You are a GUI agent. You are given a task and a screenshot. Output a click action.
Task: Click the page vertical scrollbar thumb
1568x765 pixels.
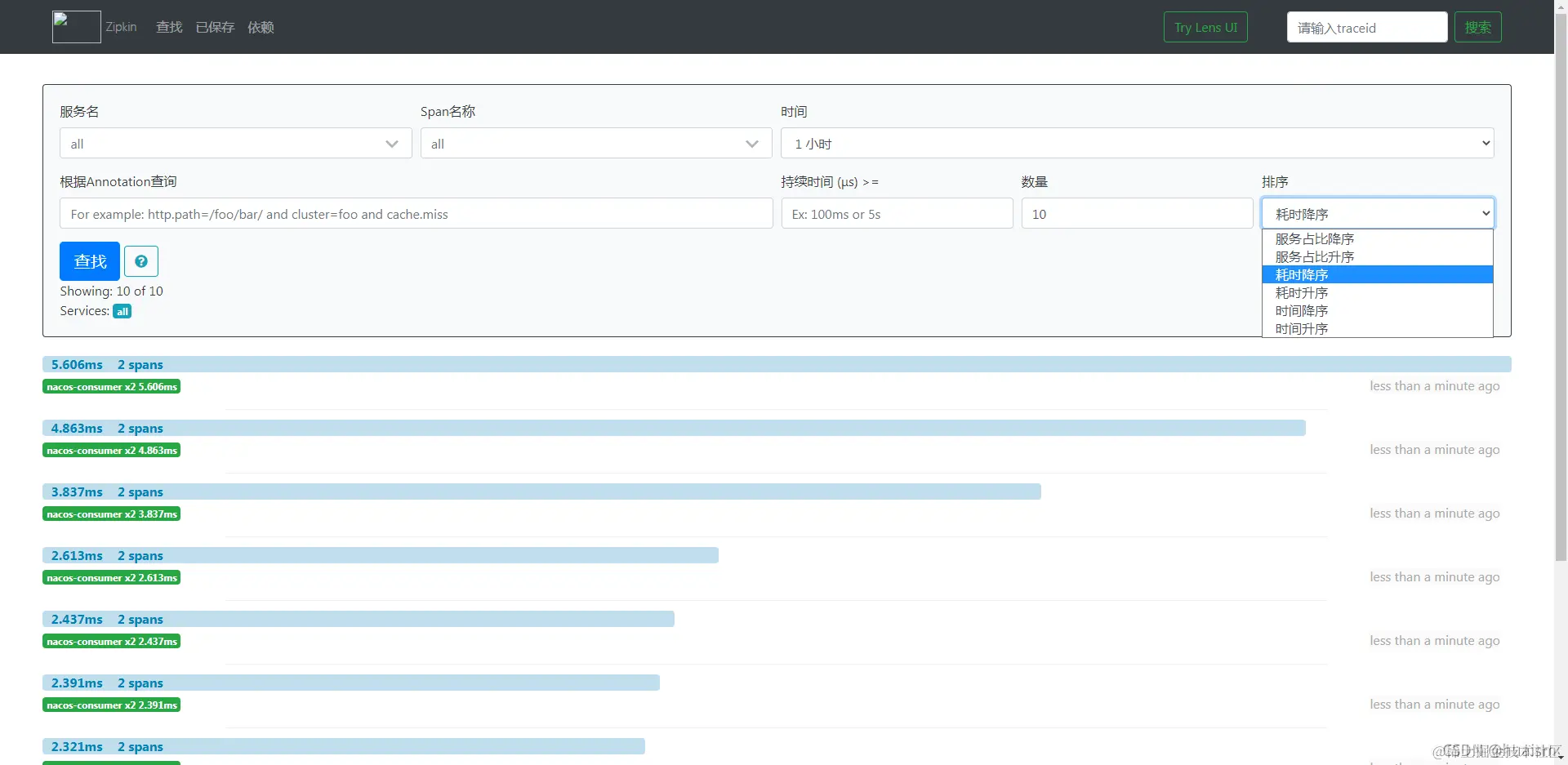tap(1561, 286)
